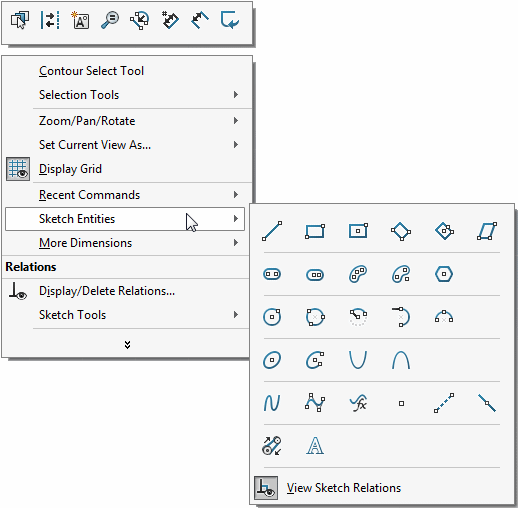Viewport: 518px width, 508px height.
Task: Select the Ellipse sketch tool icon
Action: point(272,360)
